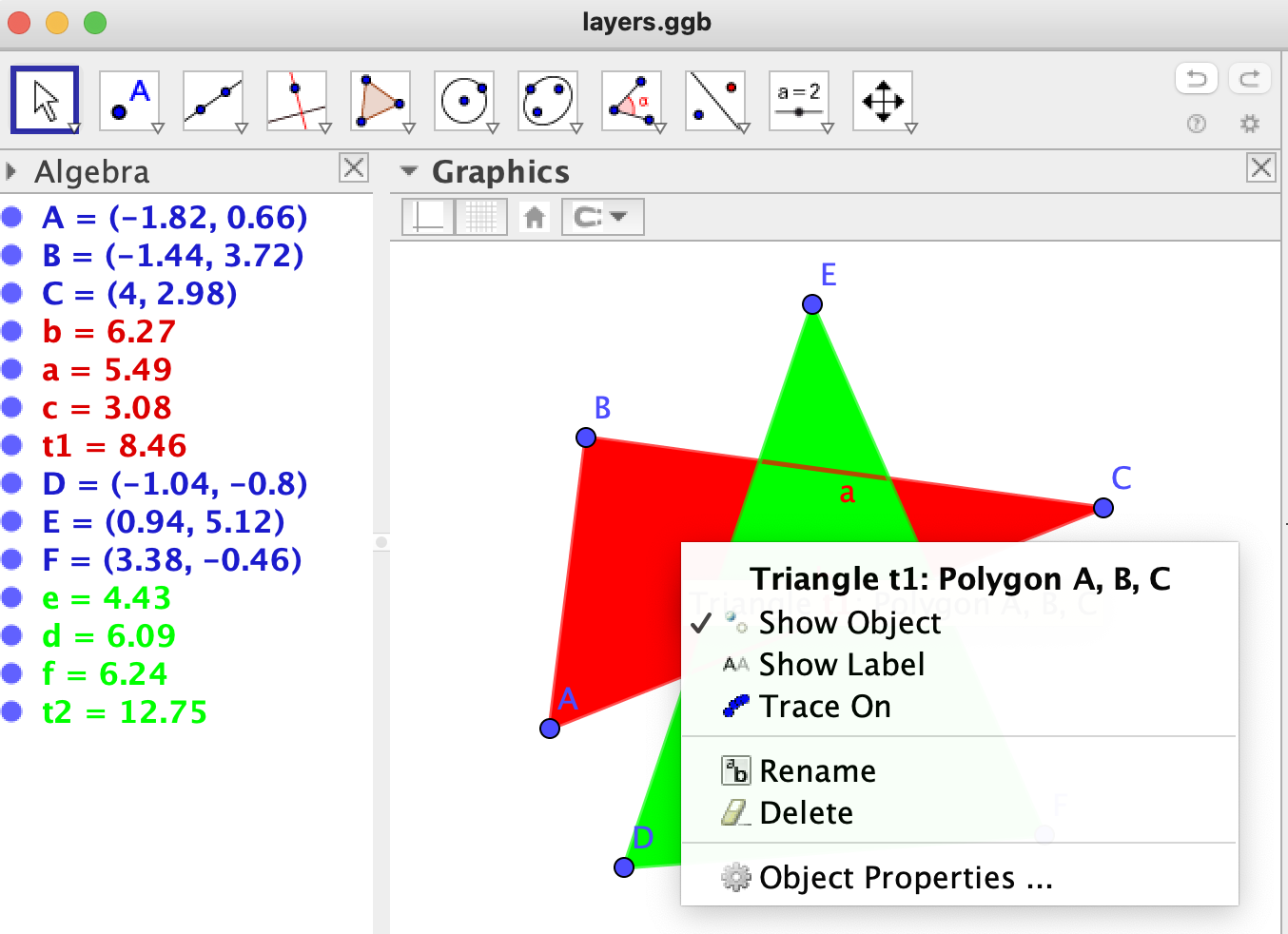Select the Ellipse tool
This screenshot has height=934, width=1288.
pyautogui.click(x=547, y=100)
